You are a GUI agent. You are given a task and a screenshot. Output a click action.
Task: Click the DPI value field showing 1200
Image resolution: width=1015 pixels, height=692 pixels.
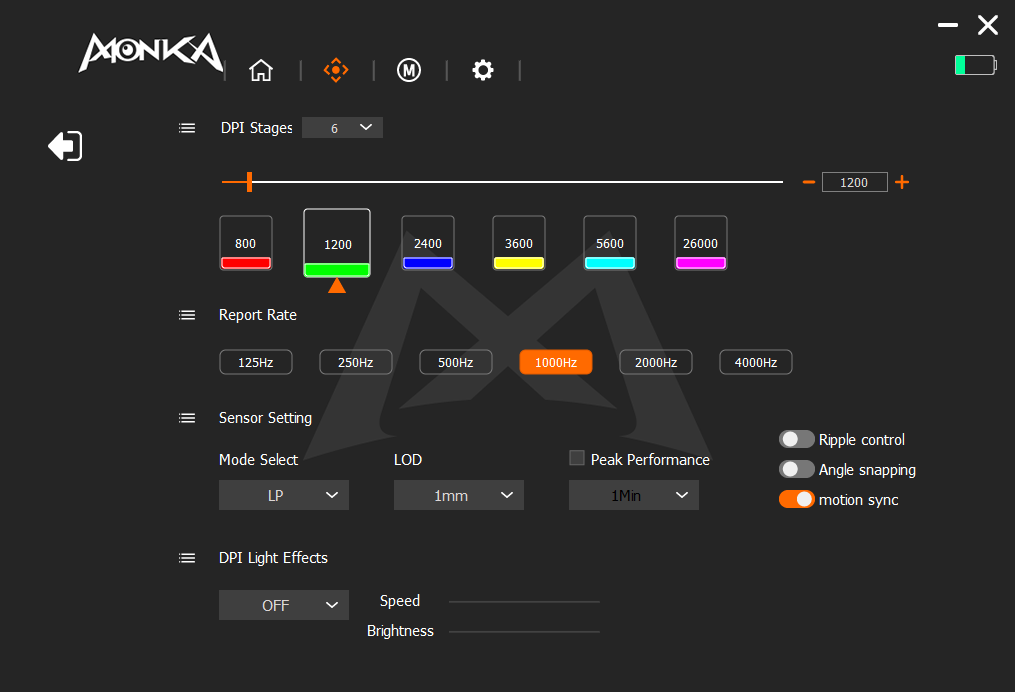coord(854,182)
